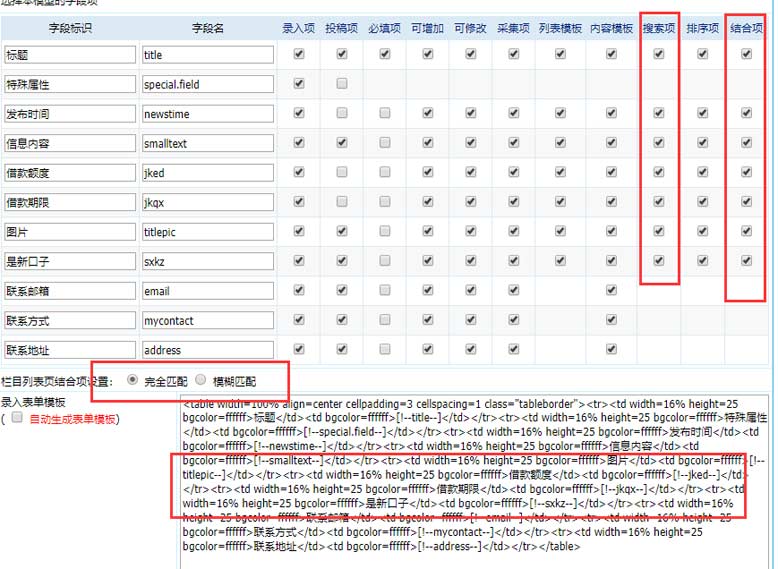Select the 完全匹配 radio button
The image size is (778, 569).
click(132, 380)
